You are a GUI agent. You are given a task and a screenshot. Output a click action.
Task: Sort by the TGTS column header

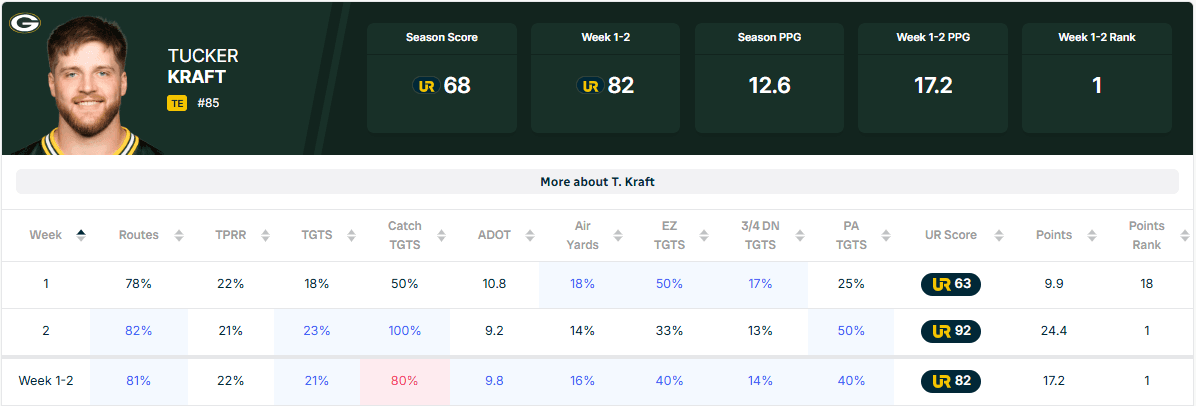point(317,235)
